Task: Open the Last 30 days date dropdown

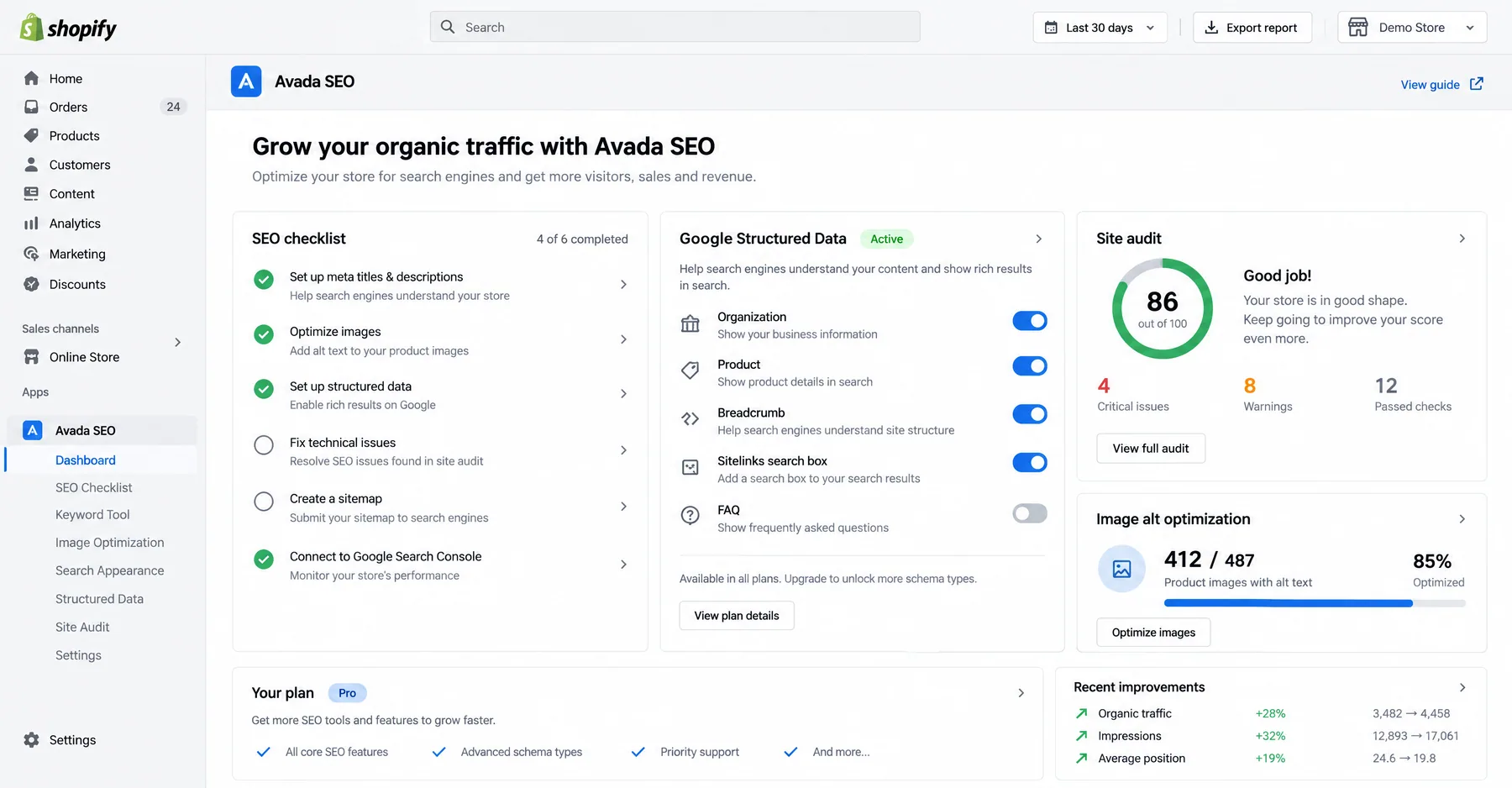Action: pos(1100,28)
